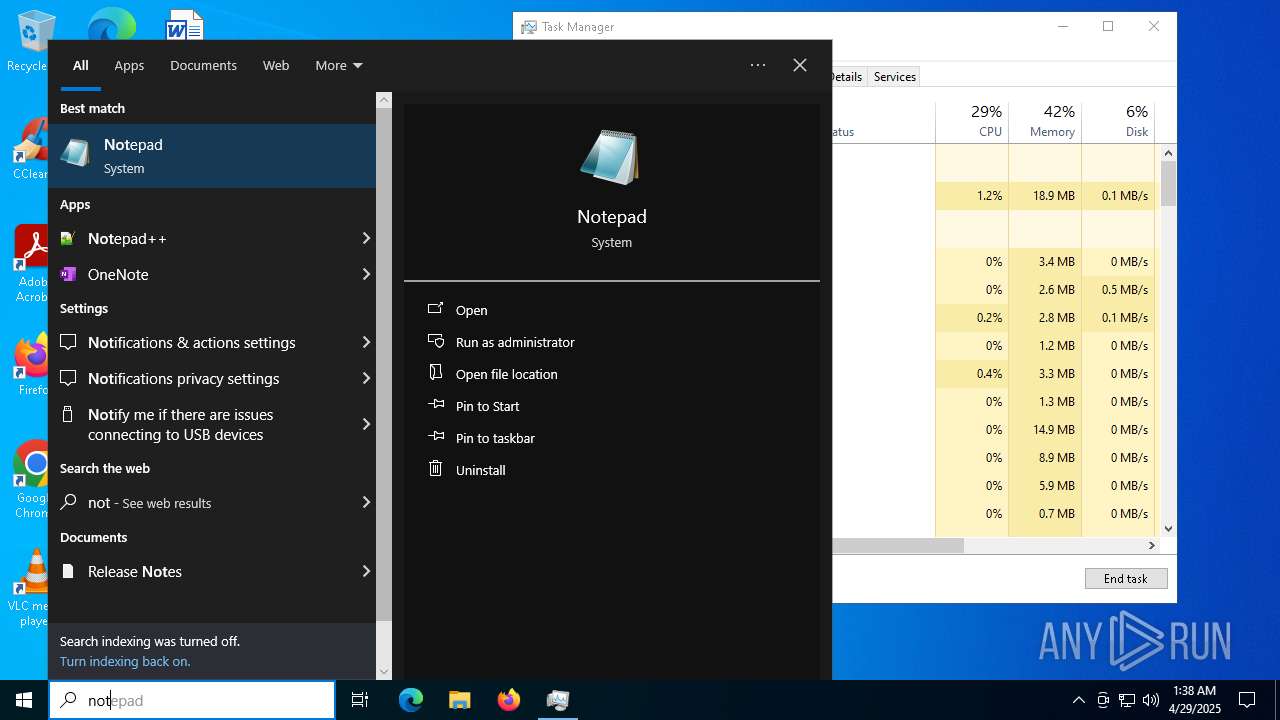Expand the OneNote result details
The width and height of the screenshot is (1280, 720).
pos(366,274)
